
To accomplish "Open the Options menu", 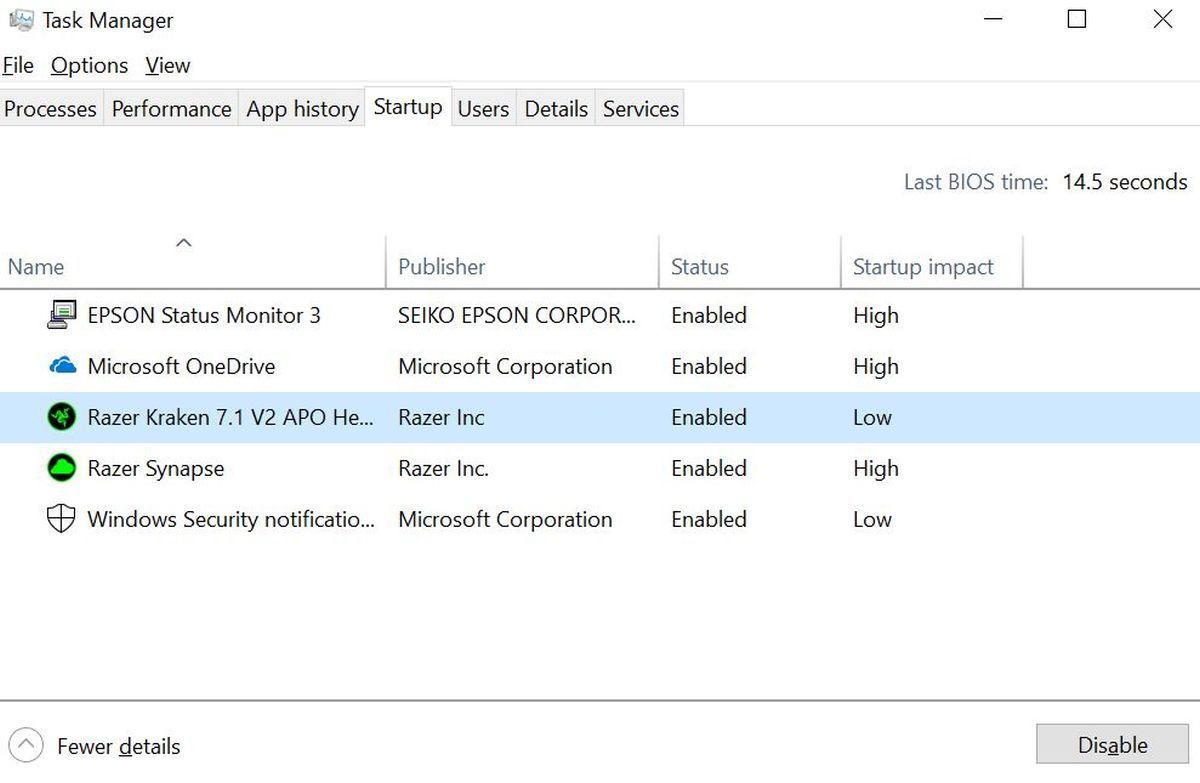I will (x=90, y=65).
